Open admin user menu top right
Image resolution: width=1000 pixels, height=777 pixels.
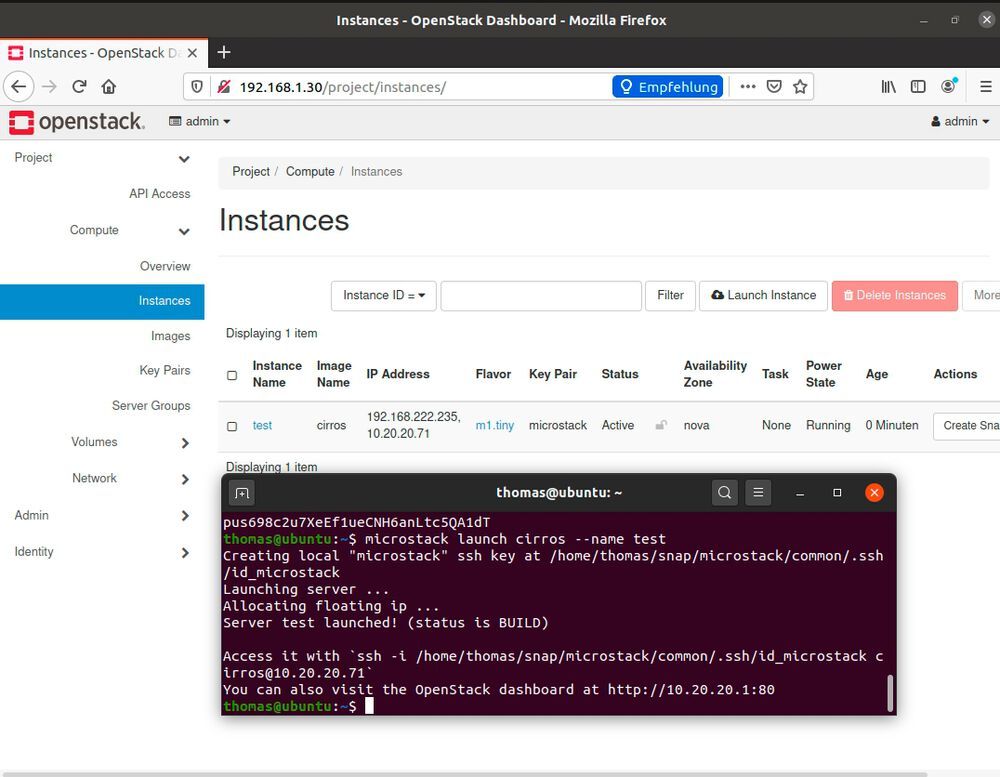click(x=959, y=121)
